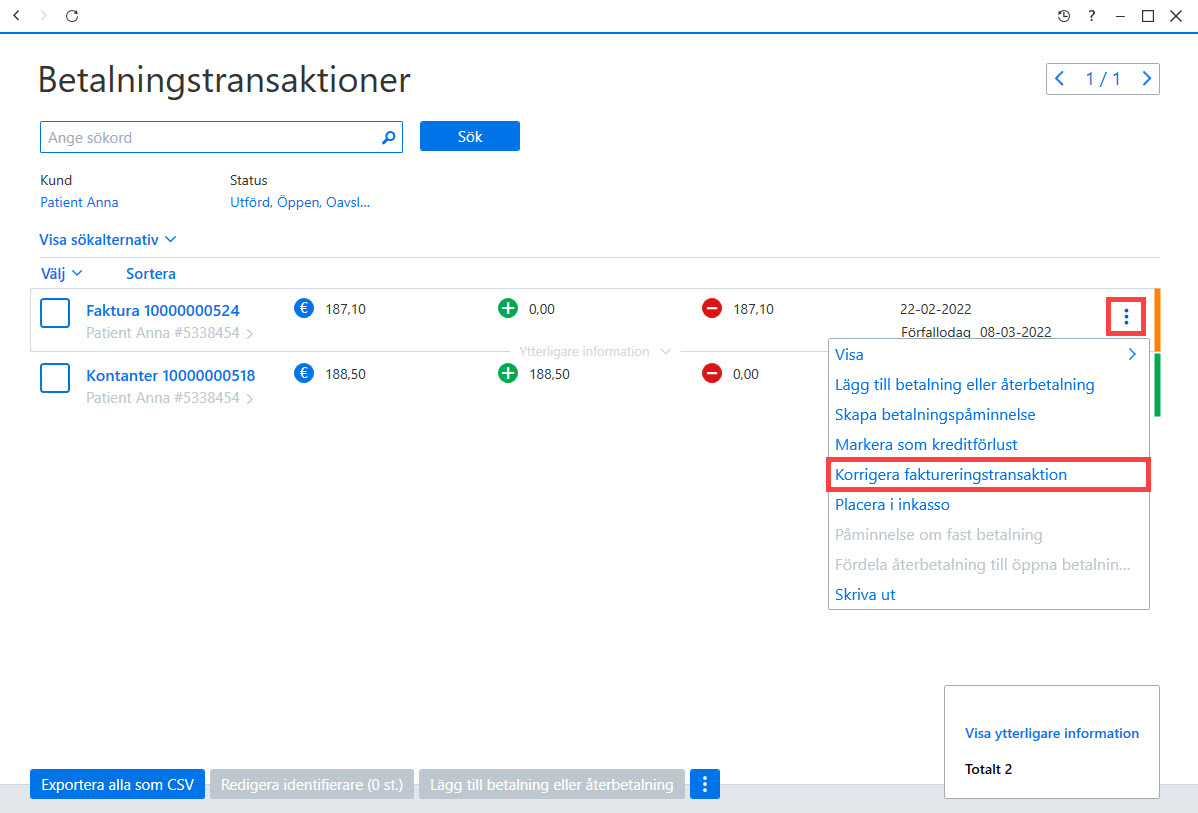Click Redigera identifierare (0 st.) button
The image size is (1198, 813).
click(x=312, y=784)
